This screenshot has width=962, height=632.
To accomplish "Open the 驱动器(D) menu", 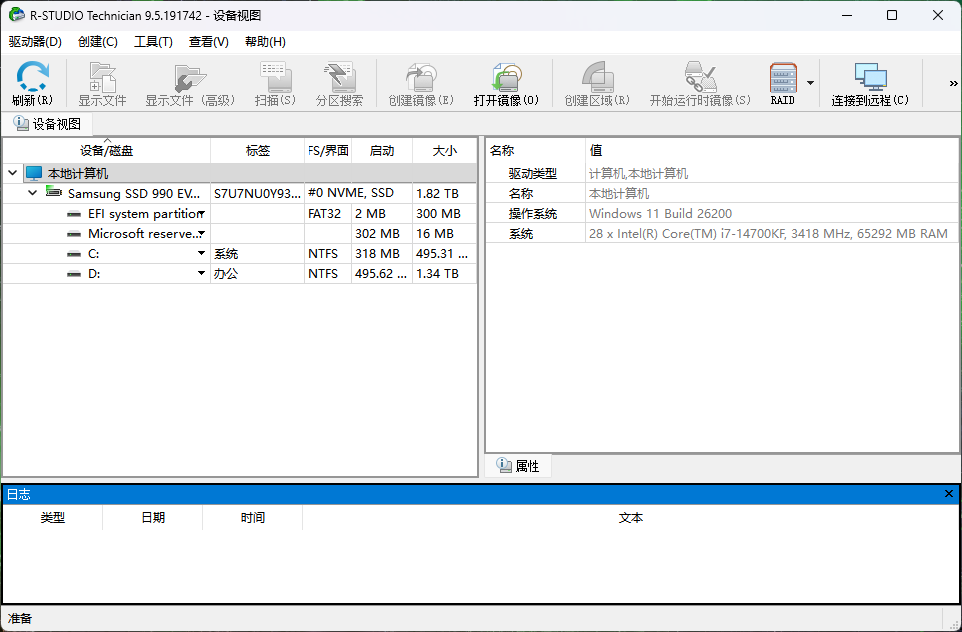I will click(x=35, y=42).
